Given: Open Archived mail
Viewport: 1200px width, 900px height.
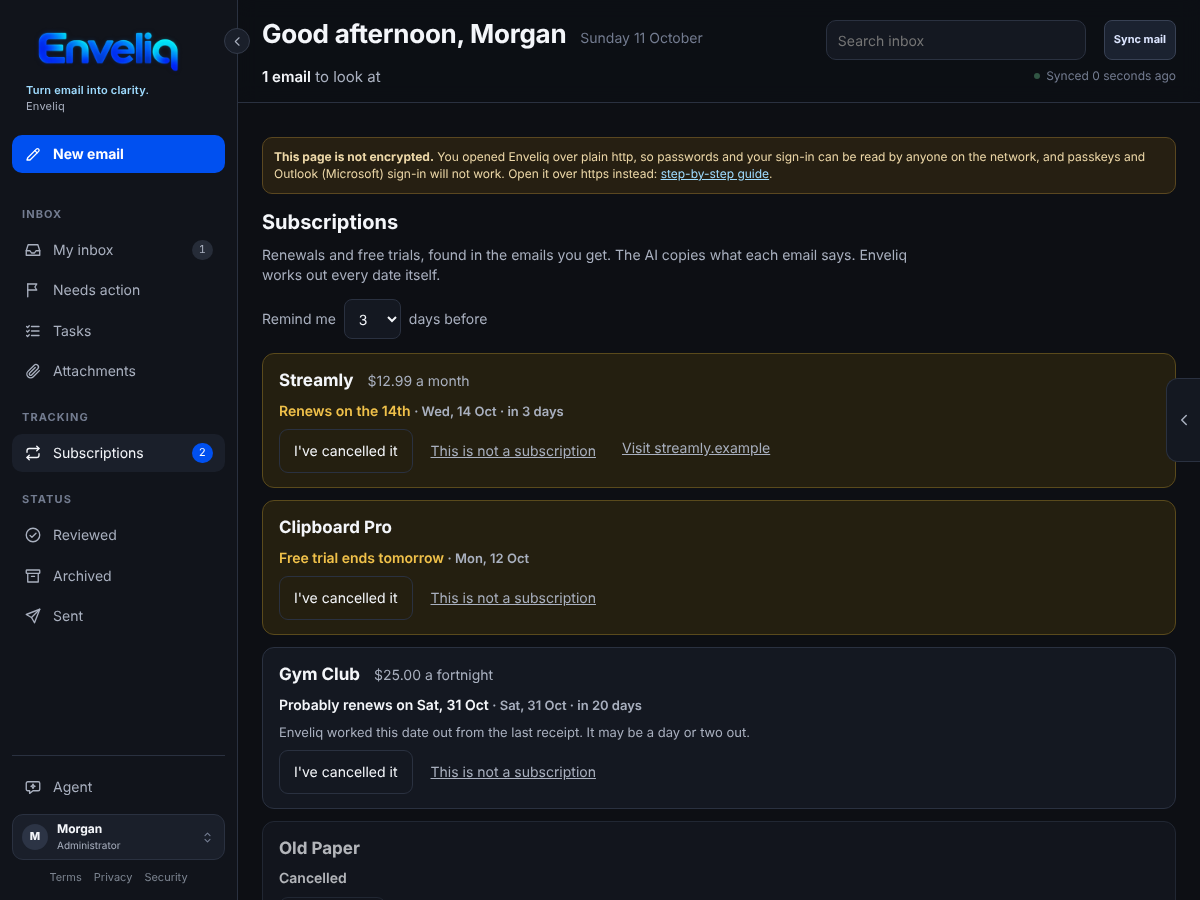Looking at the screenshot, I should [x=118, y=576].
